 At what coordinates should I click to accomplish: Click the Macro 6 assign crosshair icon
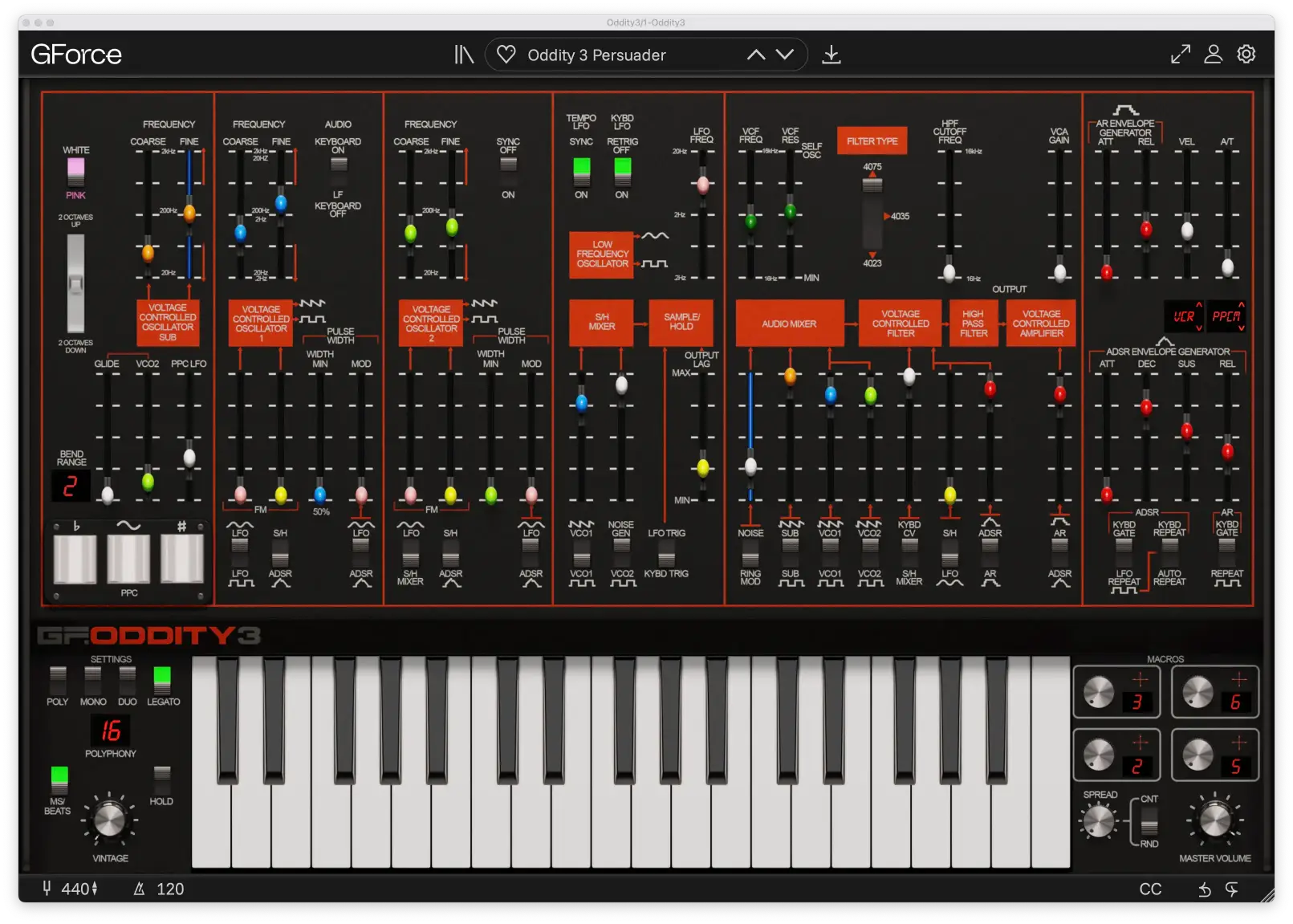pos(1239,679)
